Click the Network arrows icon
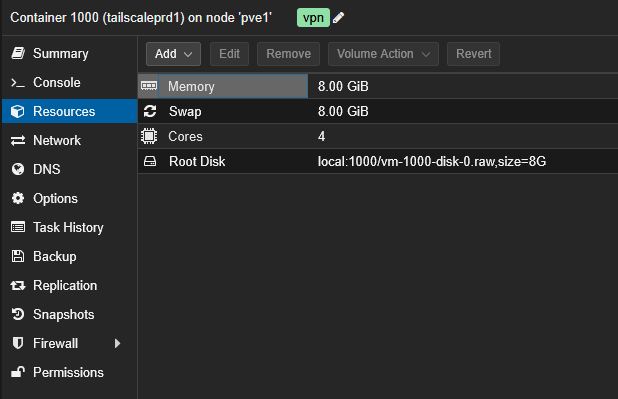The width and height of the screenshot is (618, 399). click(18, 140)
